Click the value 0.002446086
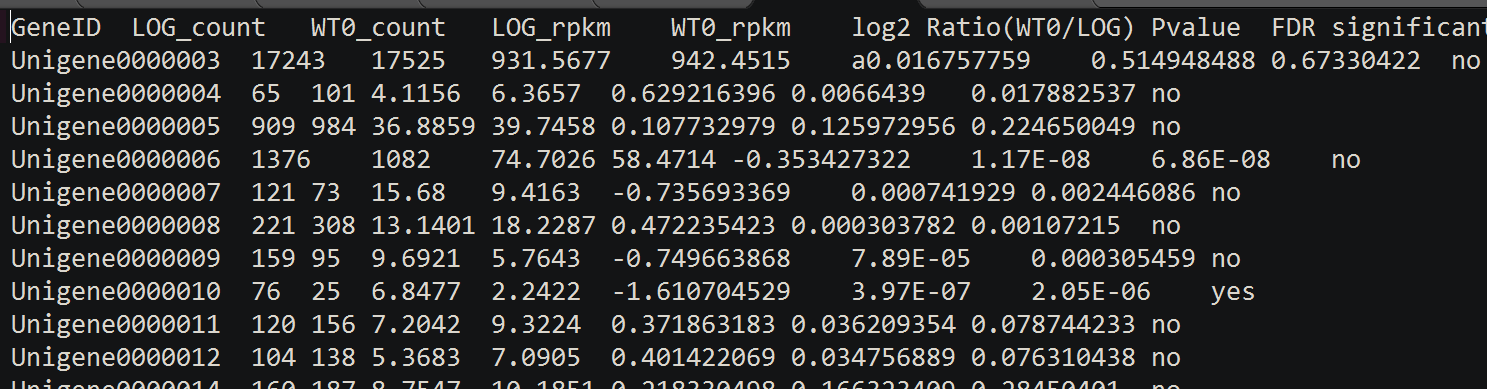1487x389 pixels. click(1113, 193)
